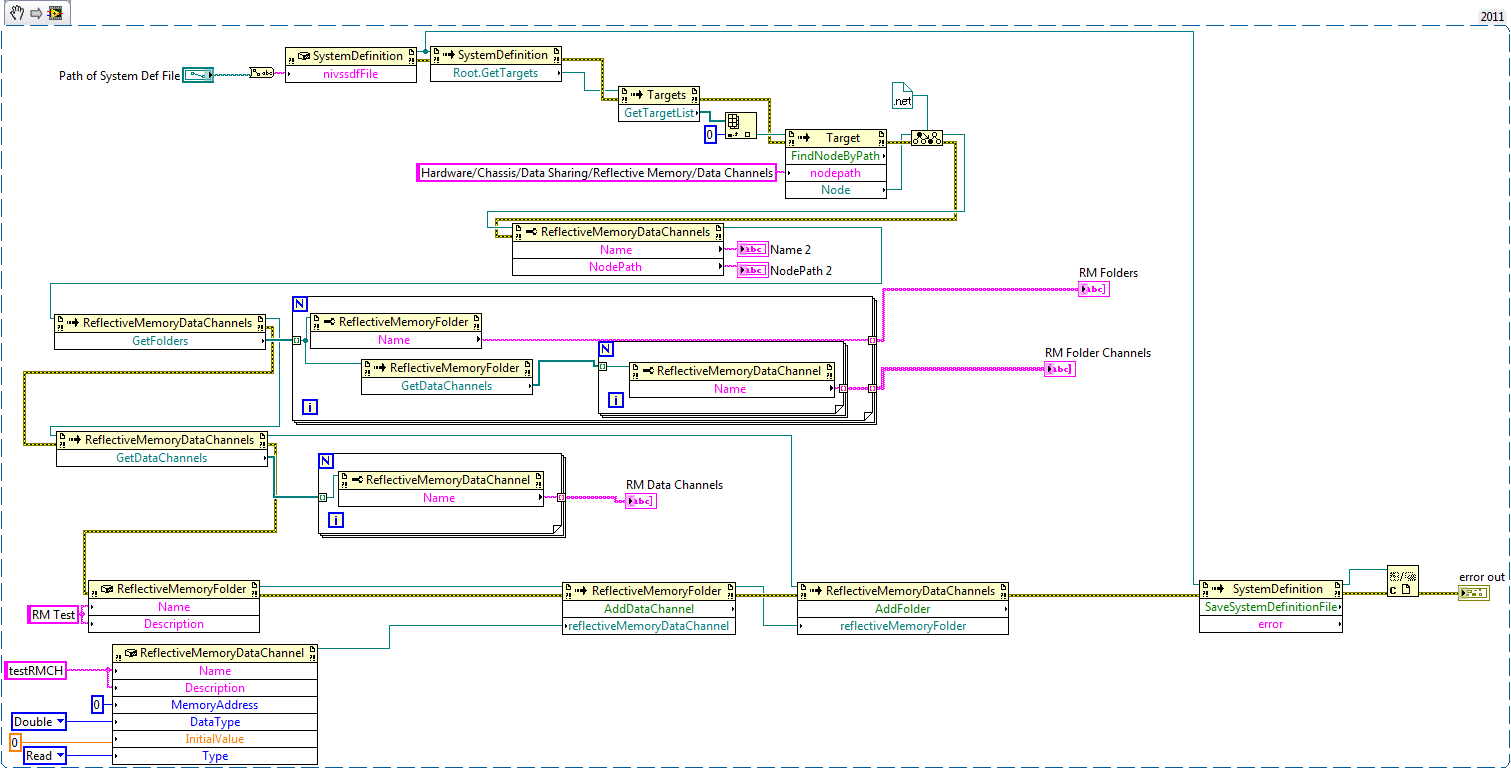1511x769 pixels.
Task: Click the nodepath parameter row
Action: tap(836, 173)
